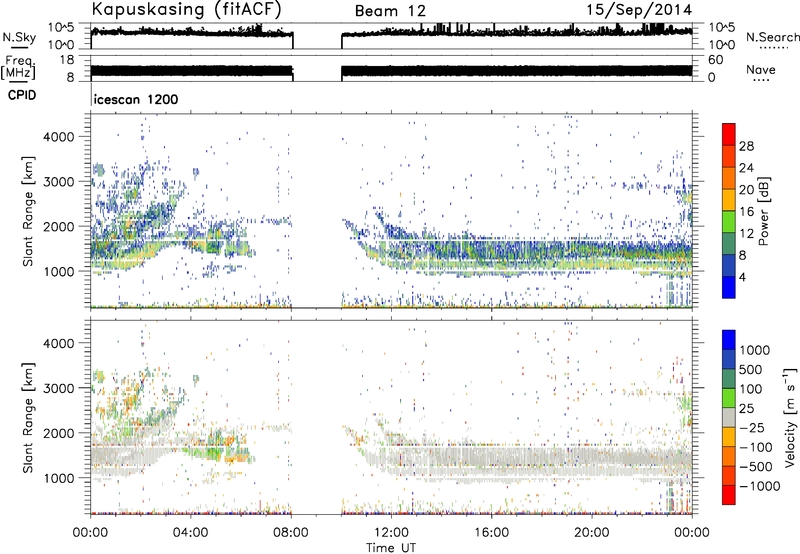Image resolution: width=800 pixels, height=554 pixels.
Task: Click the 'N.Sky' legend label
Action: (x=19, y=37)
